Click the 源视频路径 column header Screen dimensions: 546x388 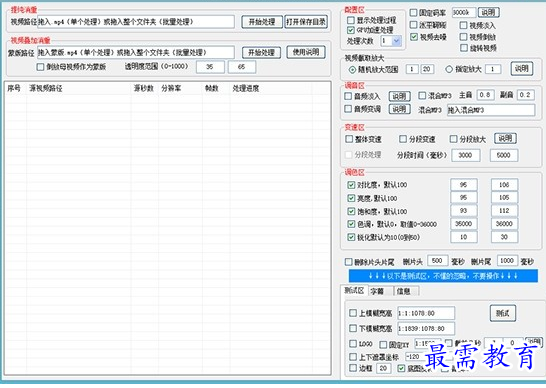[x=46, y=88]
